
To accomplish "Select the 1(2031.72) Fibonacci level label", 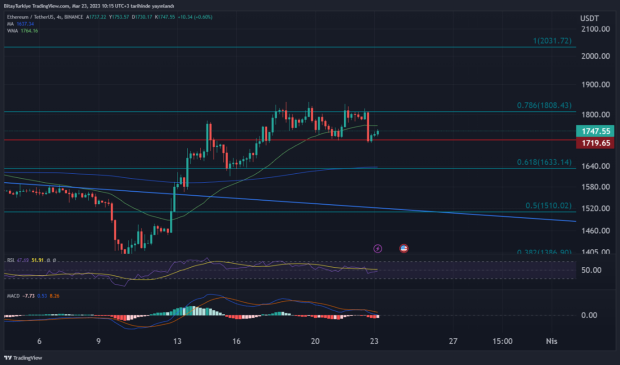I will tap(552, 41).
